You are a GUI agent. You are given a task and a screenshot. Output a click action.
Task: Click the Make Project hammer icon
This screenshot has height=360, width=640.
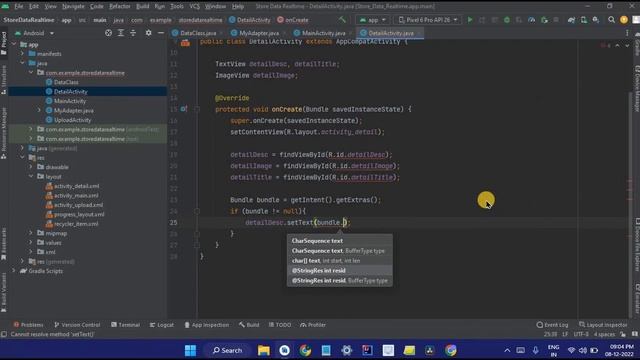pyautogui.click(x=342, y=20)
